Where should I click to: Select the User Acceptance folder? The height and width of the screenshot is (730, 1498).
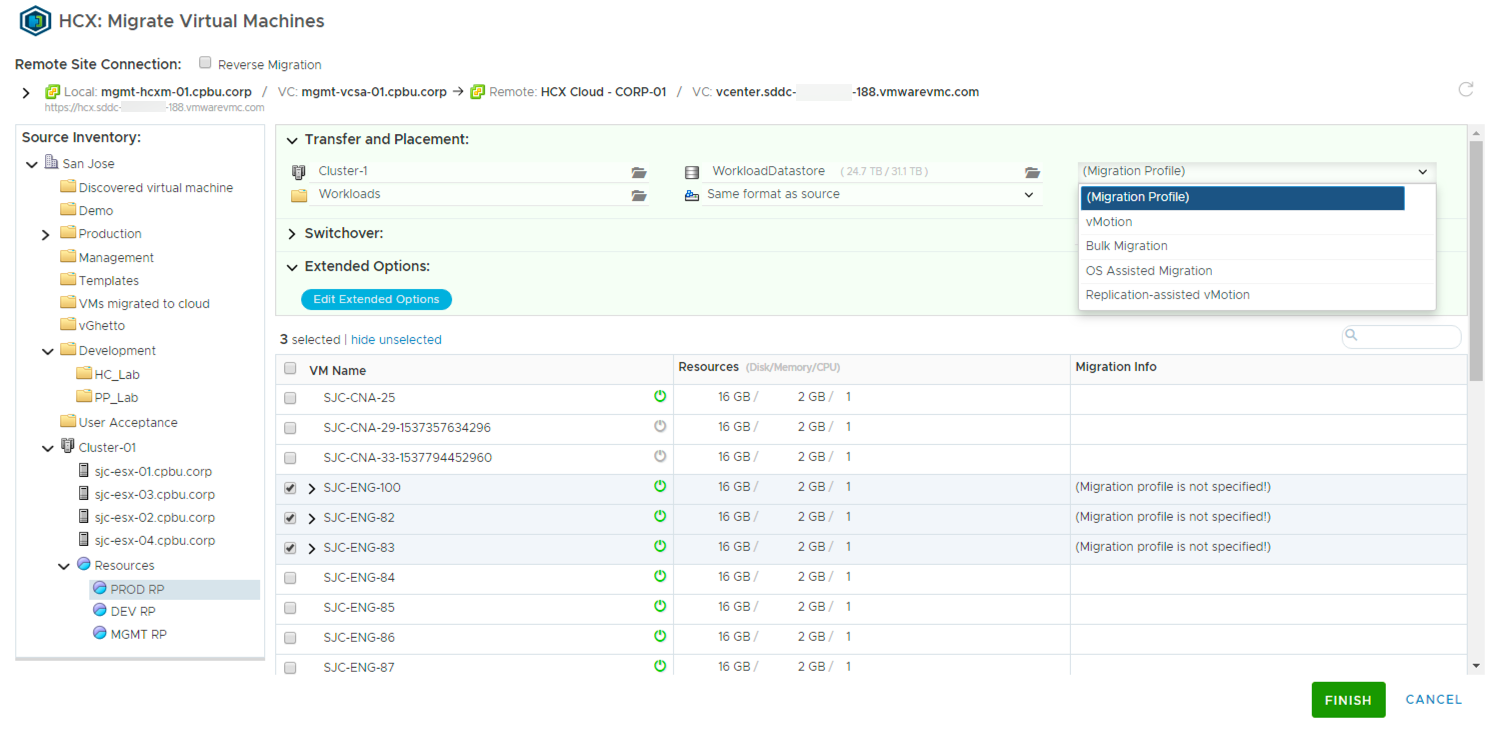(x=119, y=423)
